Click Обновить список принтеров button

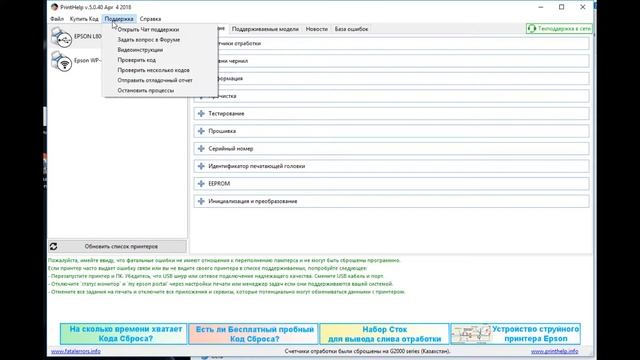point(118,247)
